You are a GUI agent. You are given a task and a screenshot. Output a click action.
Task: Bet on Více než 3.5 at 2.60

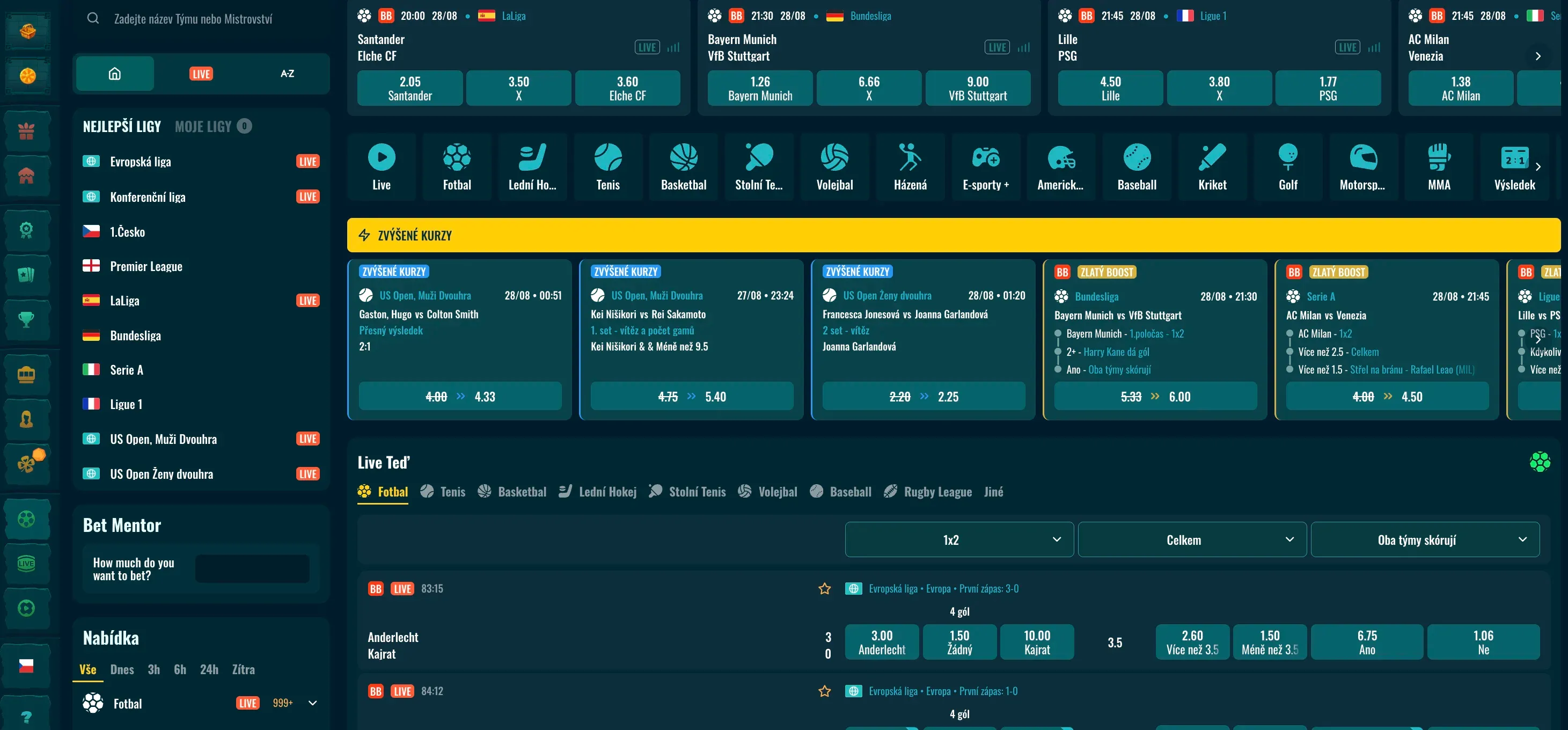tap(1192, 642)
